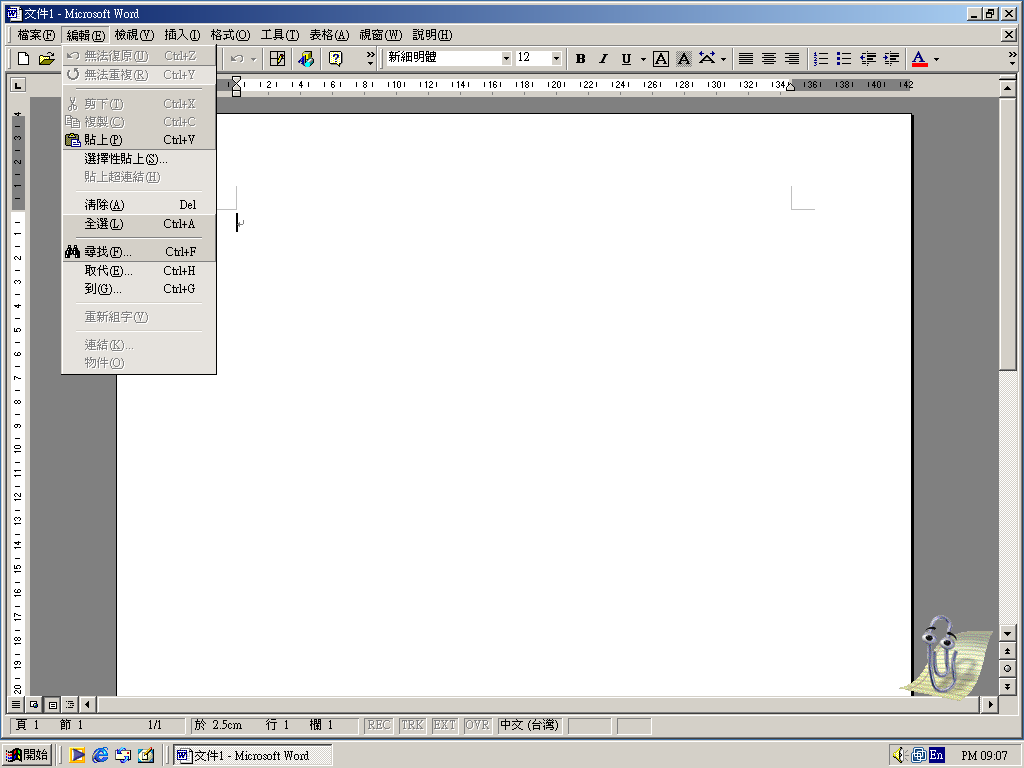Image resolution: width=1024 pixels, height=768 pixels.
Task: Click horizontal scrollbar right arrow
Action: [991, 705]
